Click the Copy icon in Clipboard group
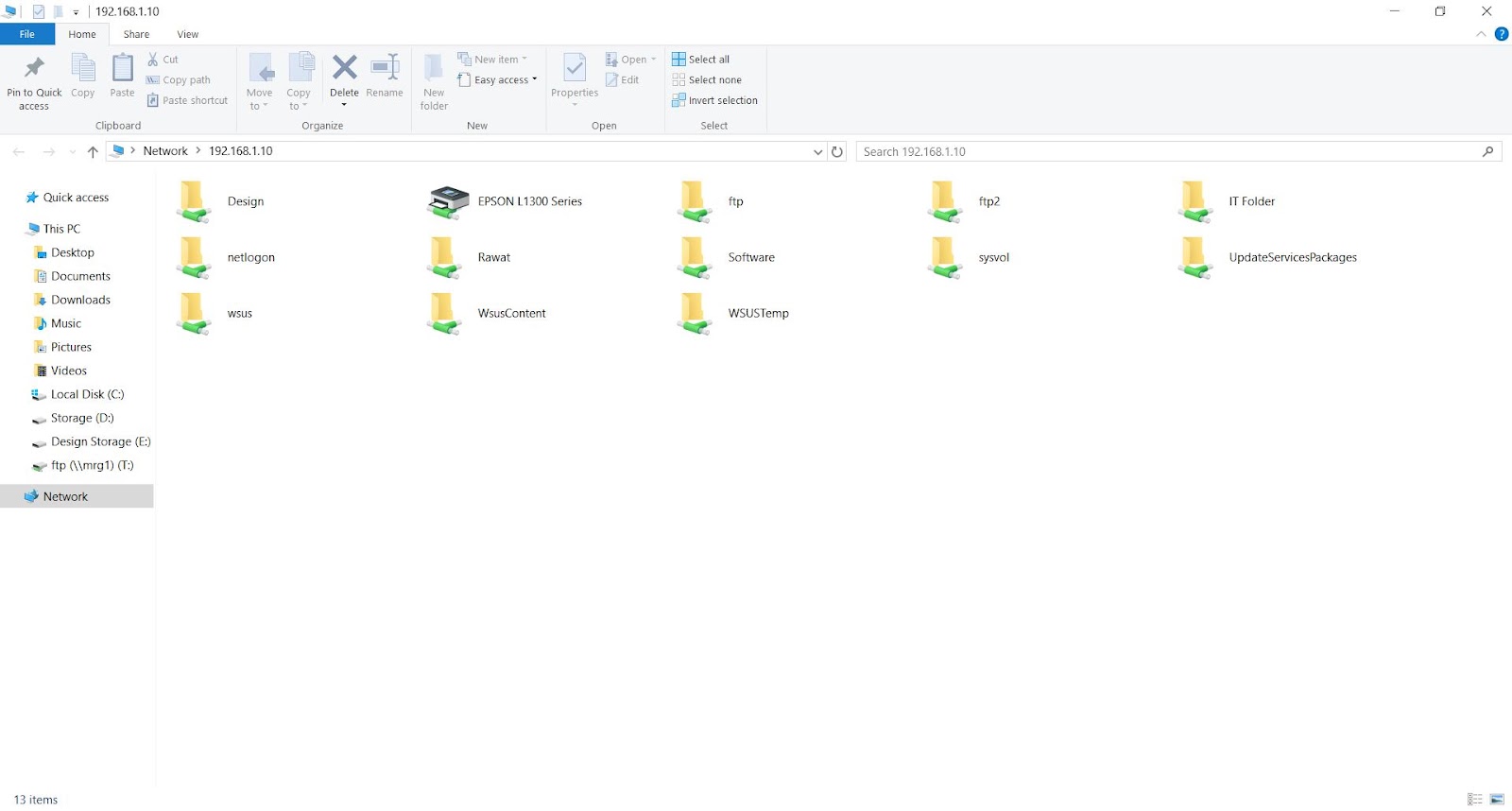 coord(83,68)
